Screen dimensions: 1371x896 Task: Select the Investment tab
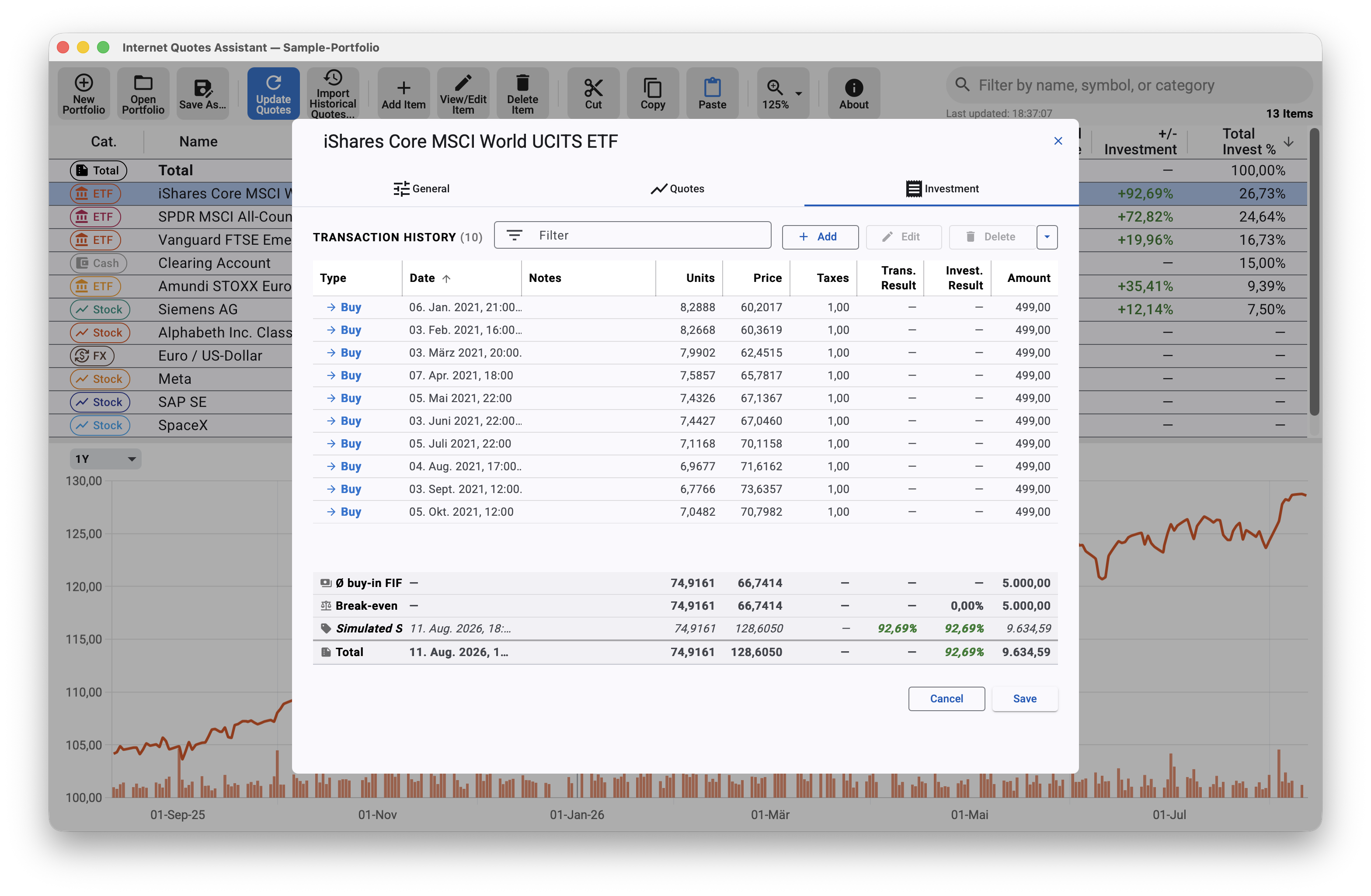[941, 188]
